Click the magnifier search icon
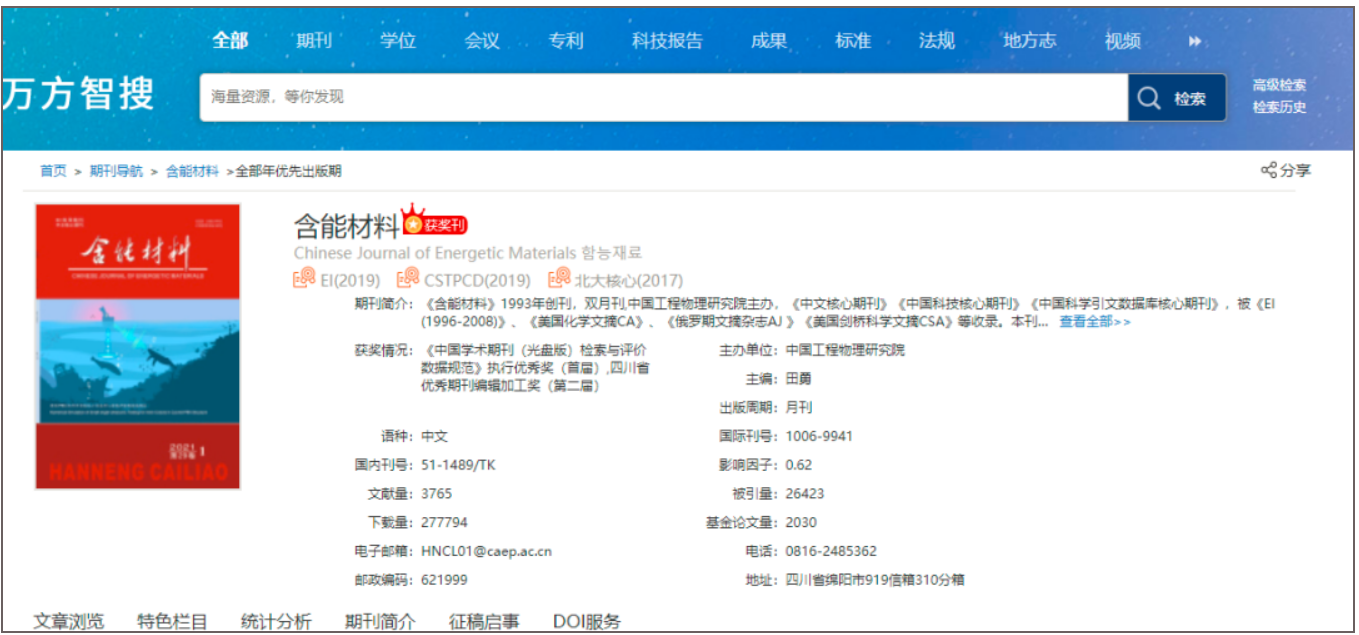This screenshot has height=635, width=1359. pyautogui.click(x=1150, y=98)
